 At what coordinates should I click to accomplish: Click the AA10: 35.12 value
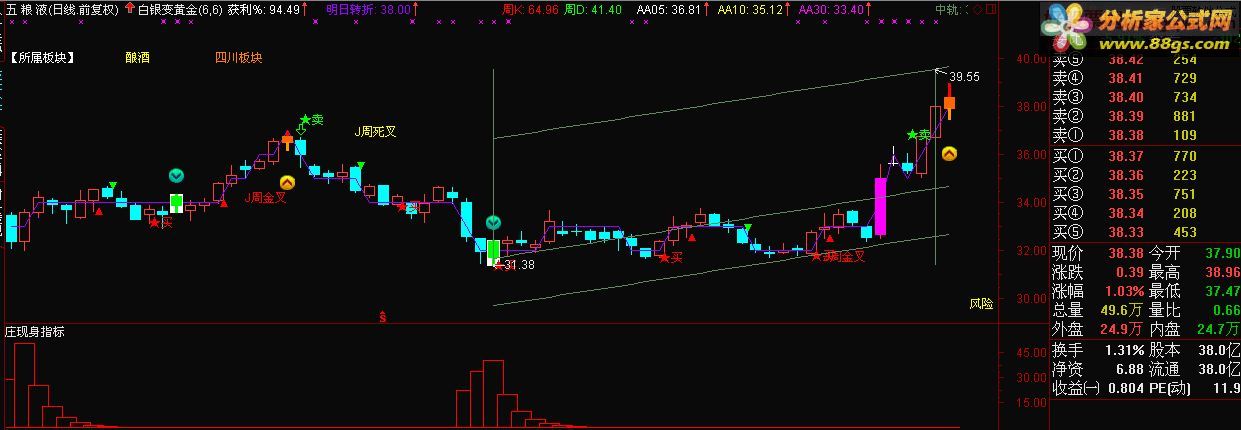750,9
